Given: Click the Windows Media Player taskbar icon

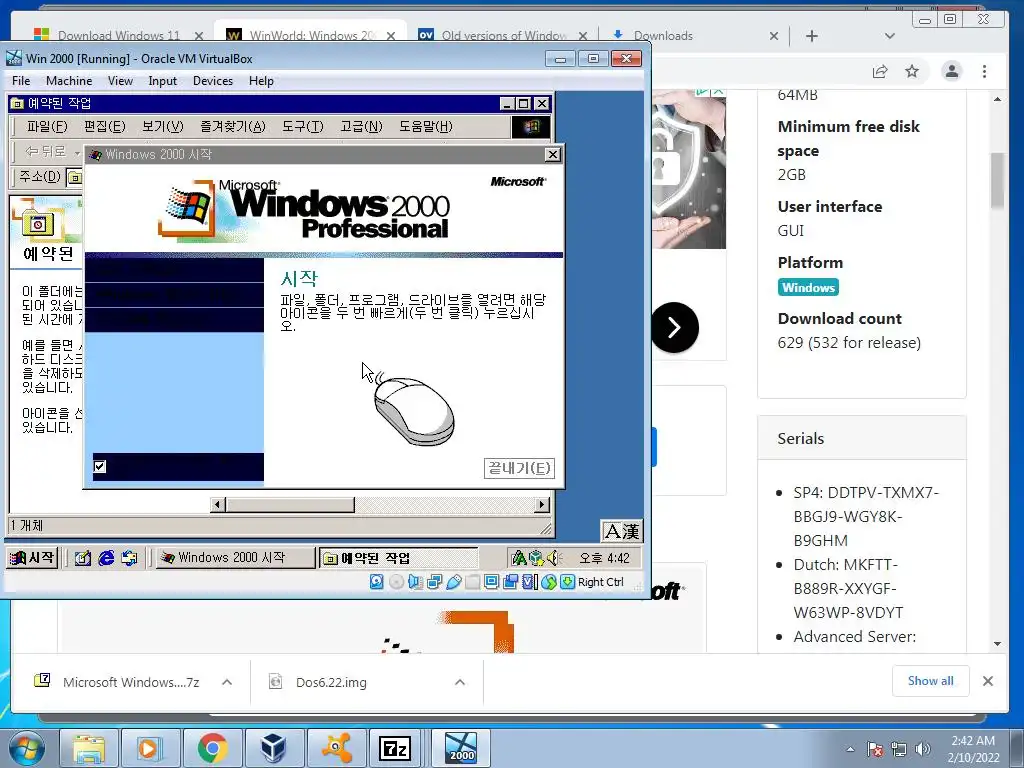Looking at the screenshot, I should [150, 748].
